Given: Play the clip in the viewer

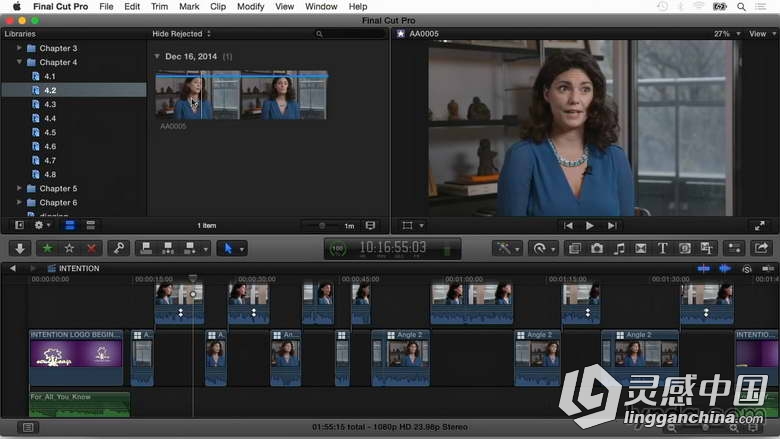Looking at the screenshot, I should pyautogui.click(x=589, y=226).
